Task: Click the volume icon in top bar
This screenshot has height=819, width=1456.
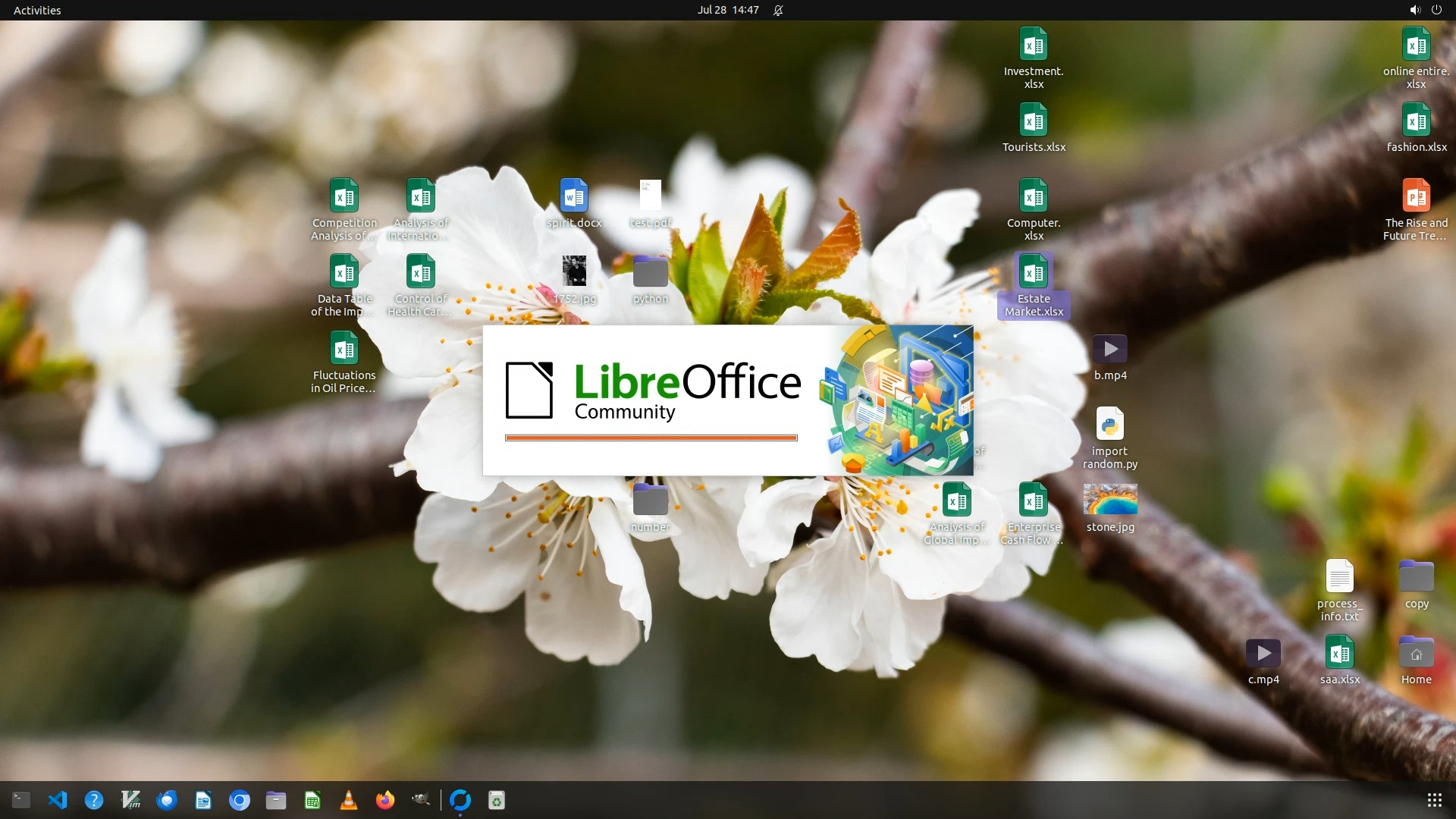Action: [x=1414, y=10]
